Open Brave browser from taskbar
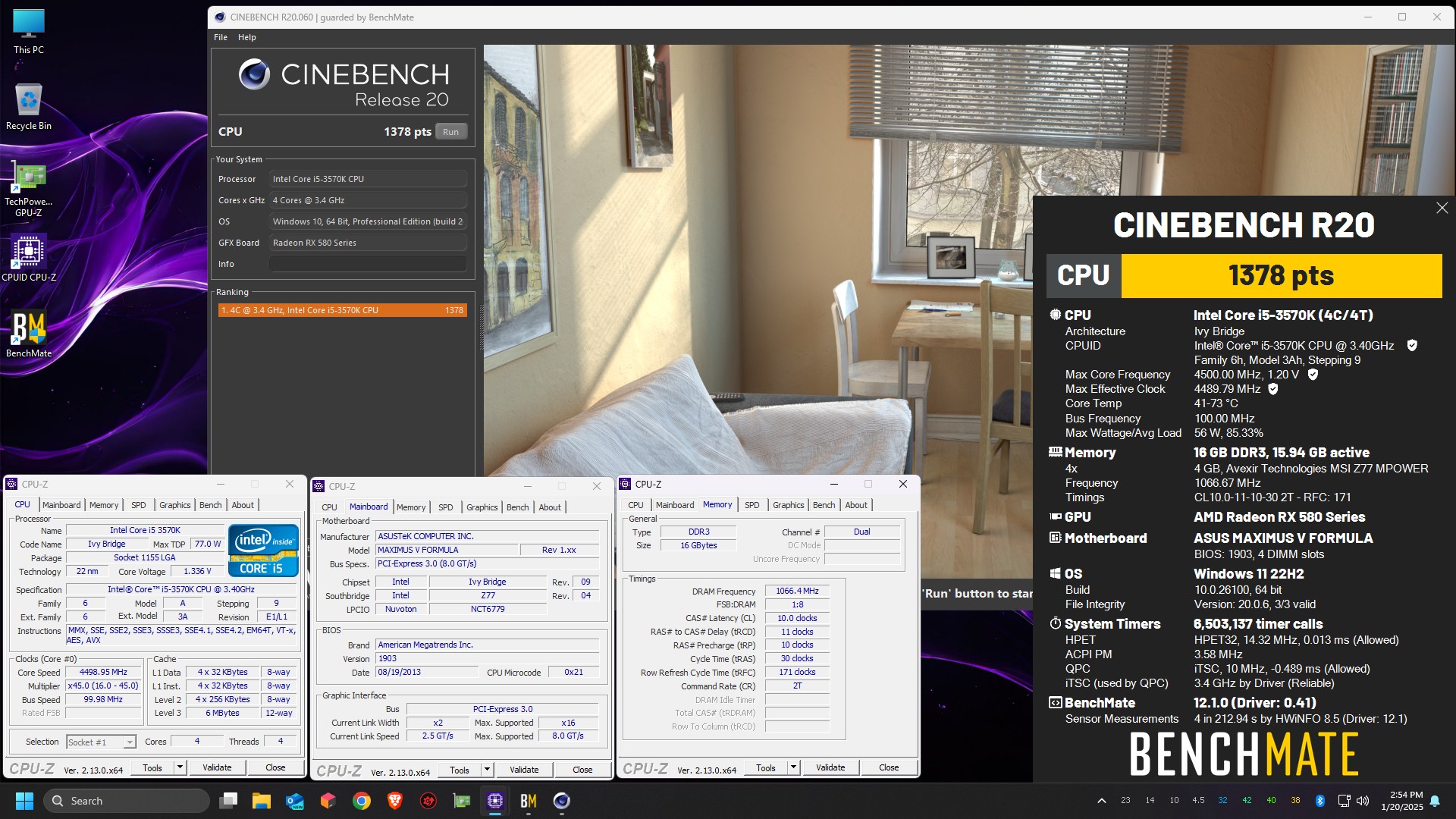Image resolution: width=1456 pixels, height=819 pixels. pos(395,801)
